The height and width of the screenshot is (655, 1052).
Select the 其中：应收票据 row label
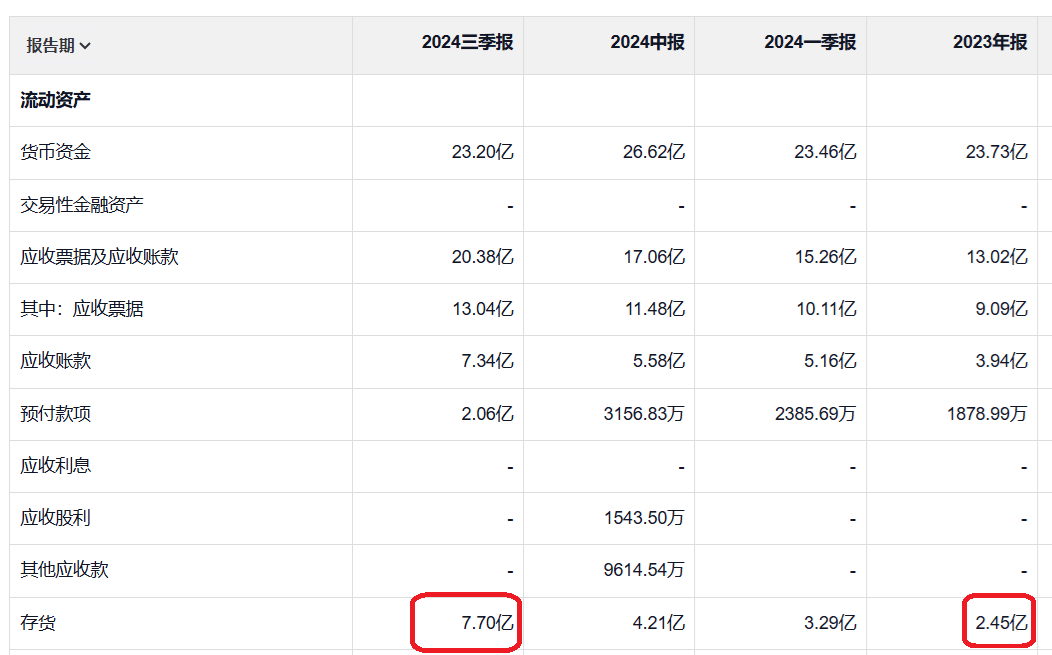click(82, 309)
